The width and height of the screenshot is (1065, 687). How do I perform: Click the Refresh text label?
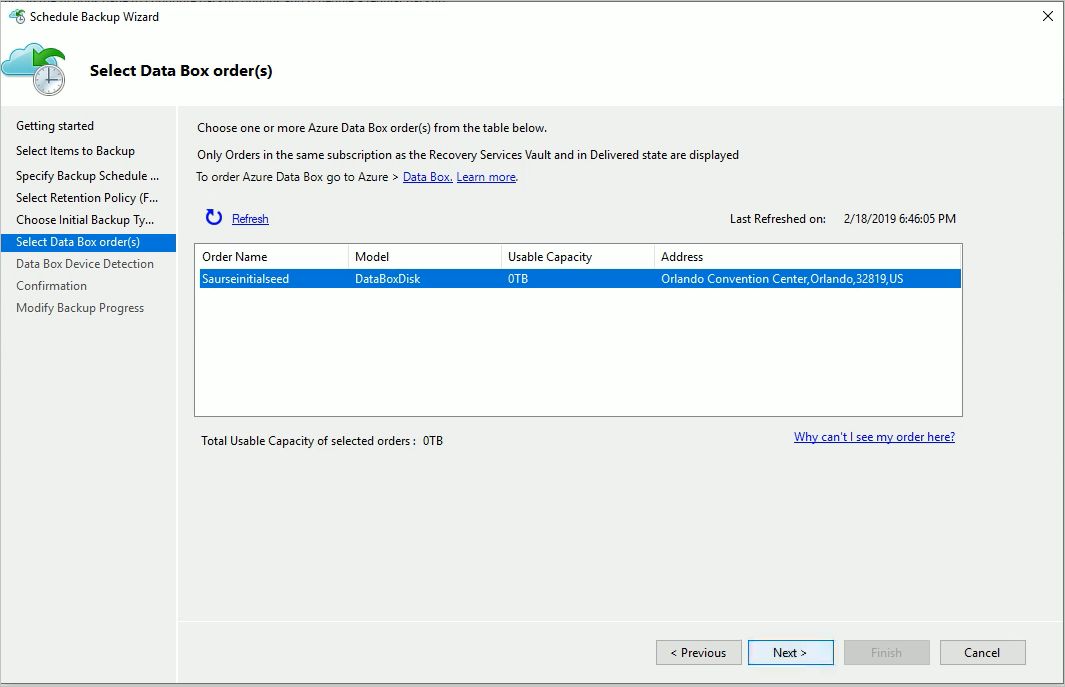coord(250,218)
